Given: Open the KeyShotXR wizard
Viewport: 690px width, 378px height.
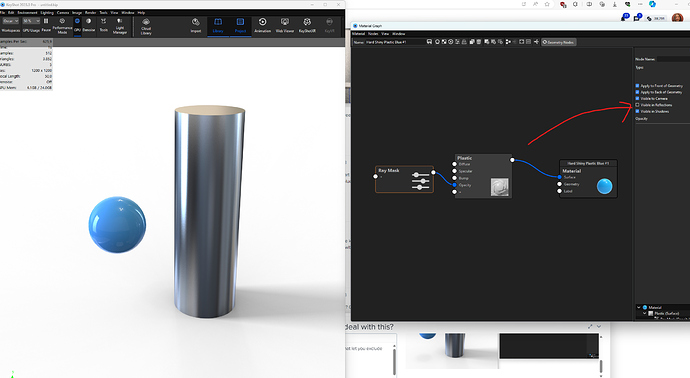Looking at the screenshot, I should click(x=307, y=26).
